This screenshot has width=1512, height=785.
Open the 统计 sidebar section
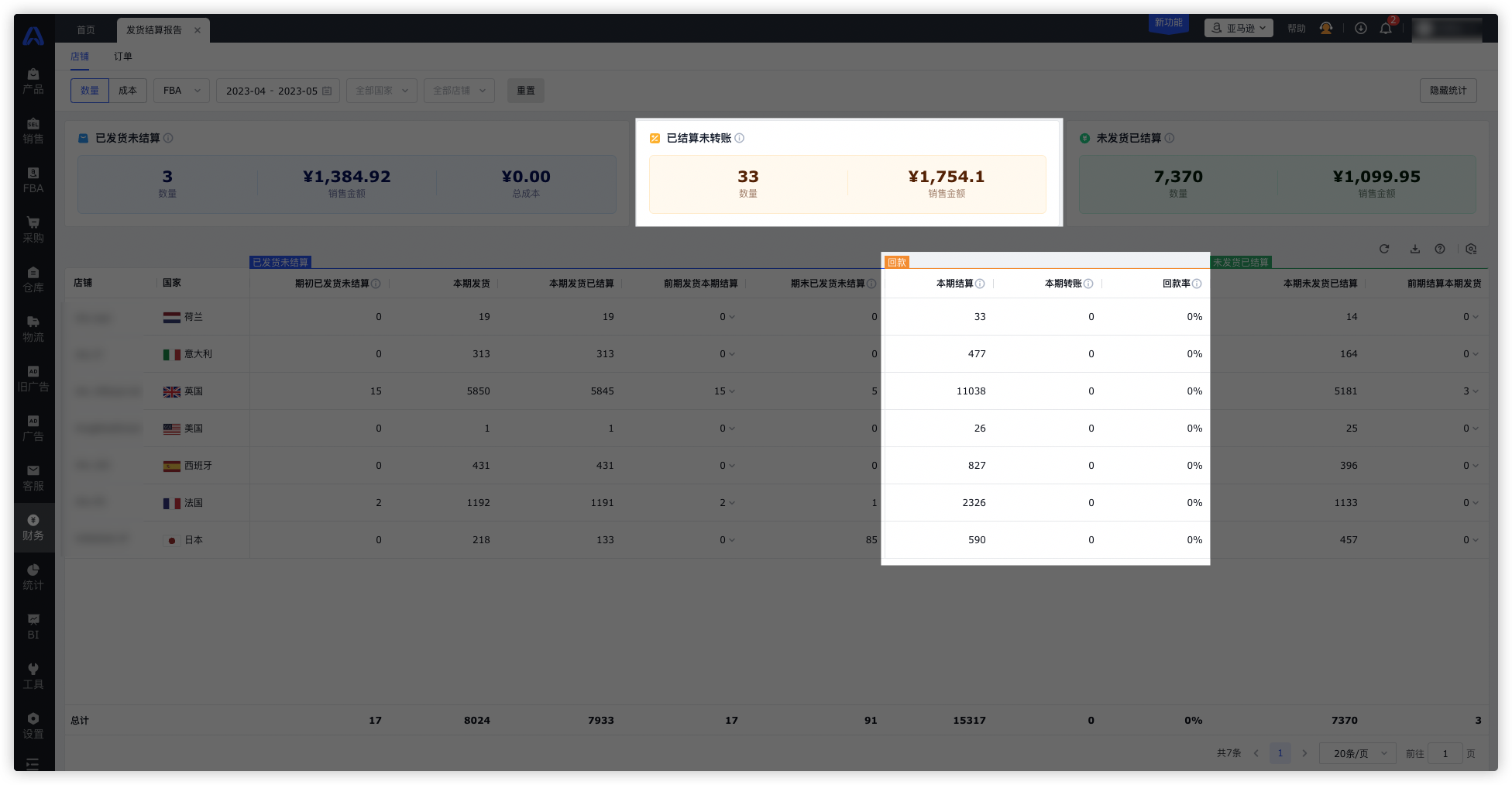(33, 577)
